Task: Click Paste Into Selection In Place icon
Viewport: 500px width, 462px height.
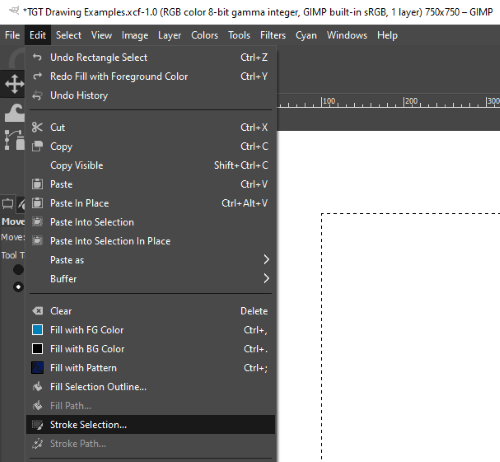Action: coord(37,241)
